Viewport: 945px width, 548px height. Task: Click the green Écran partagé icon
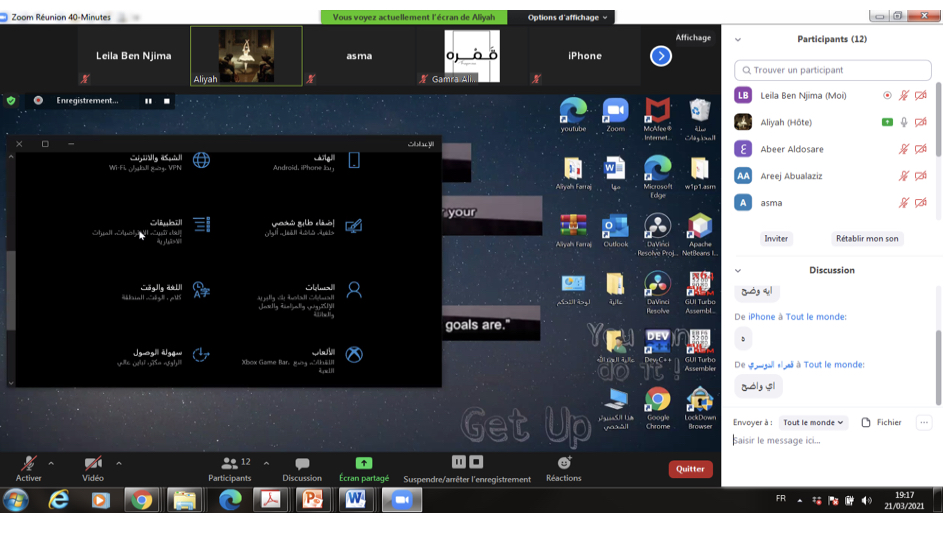pos(364,463)
